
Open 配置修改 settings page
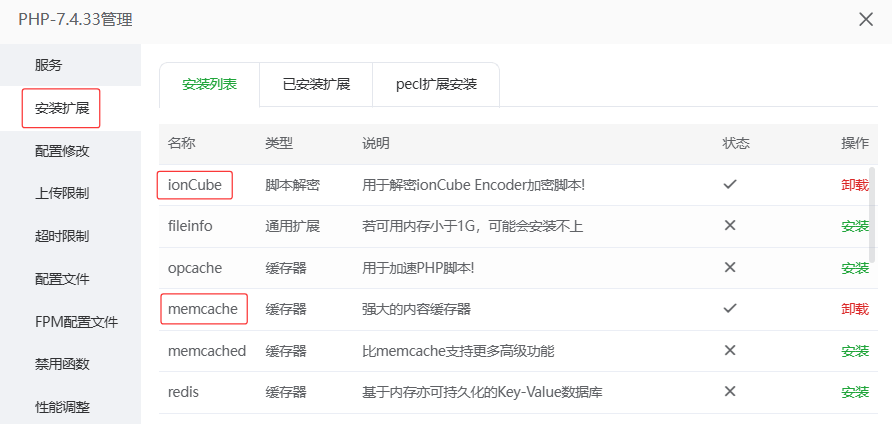pyautogui.click(x=62, y=151)
